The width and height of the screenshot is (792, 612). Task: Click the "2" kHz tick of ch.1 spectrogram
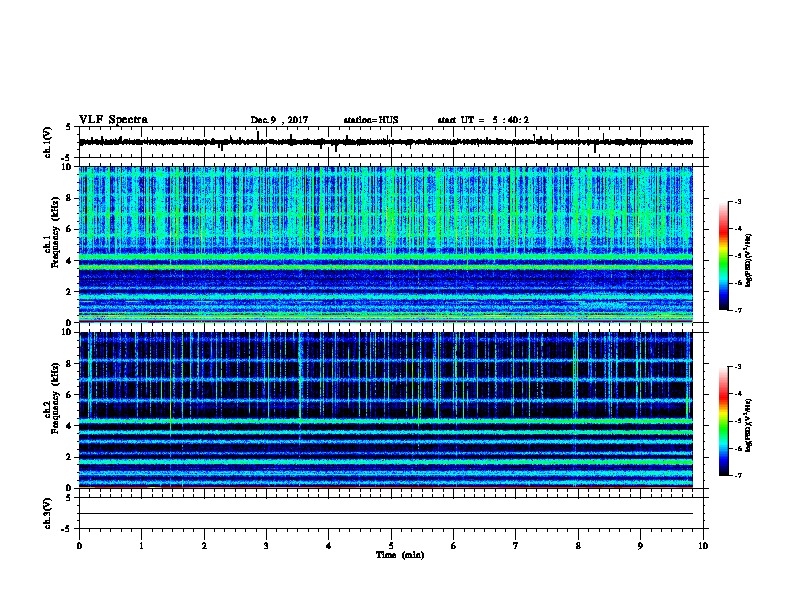pos(69,291)
